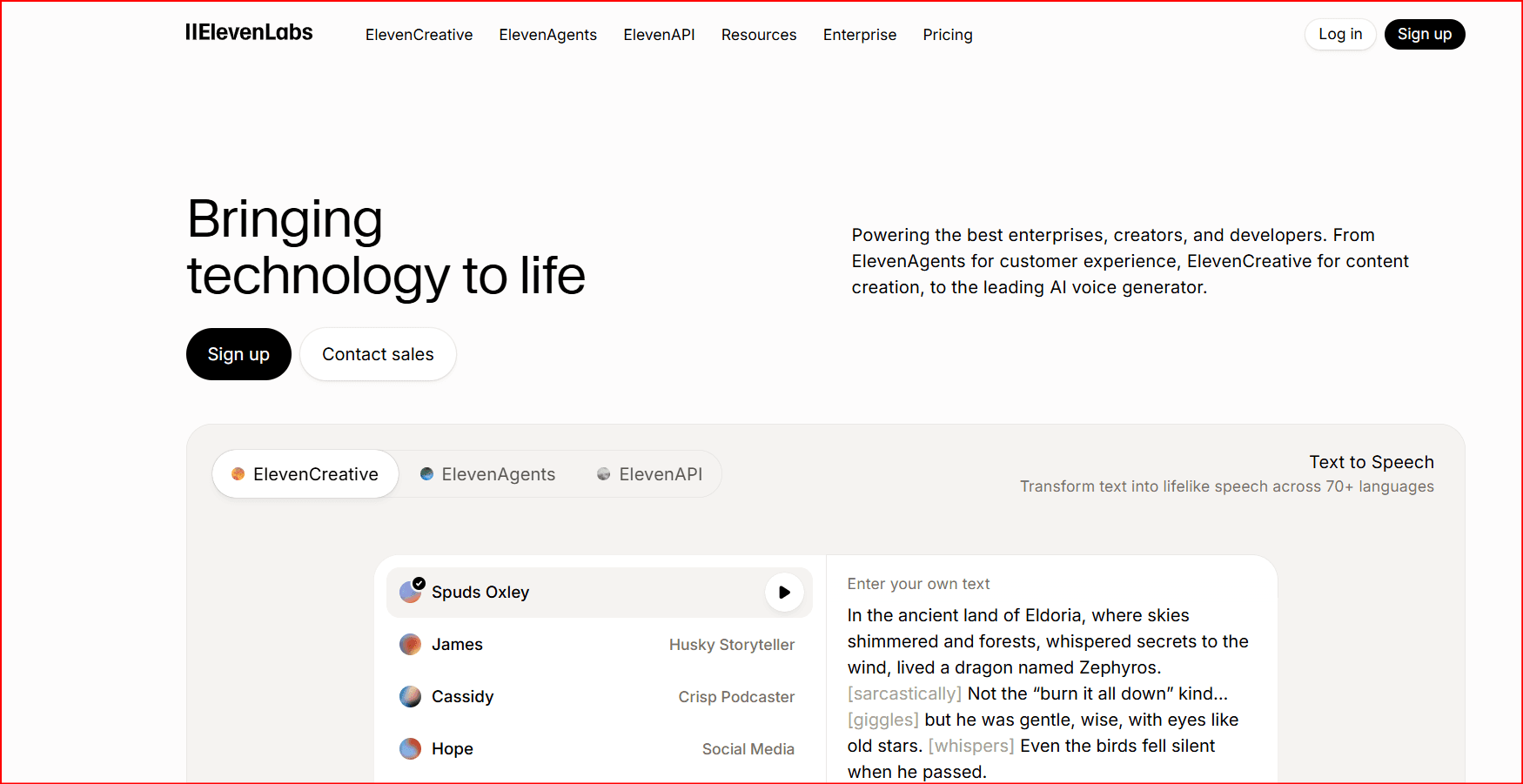Click the Log in button
This screenshot has width=1523, height=784.
pyautogui.click(x=1339, y=34)
